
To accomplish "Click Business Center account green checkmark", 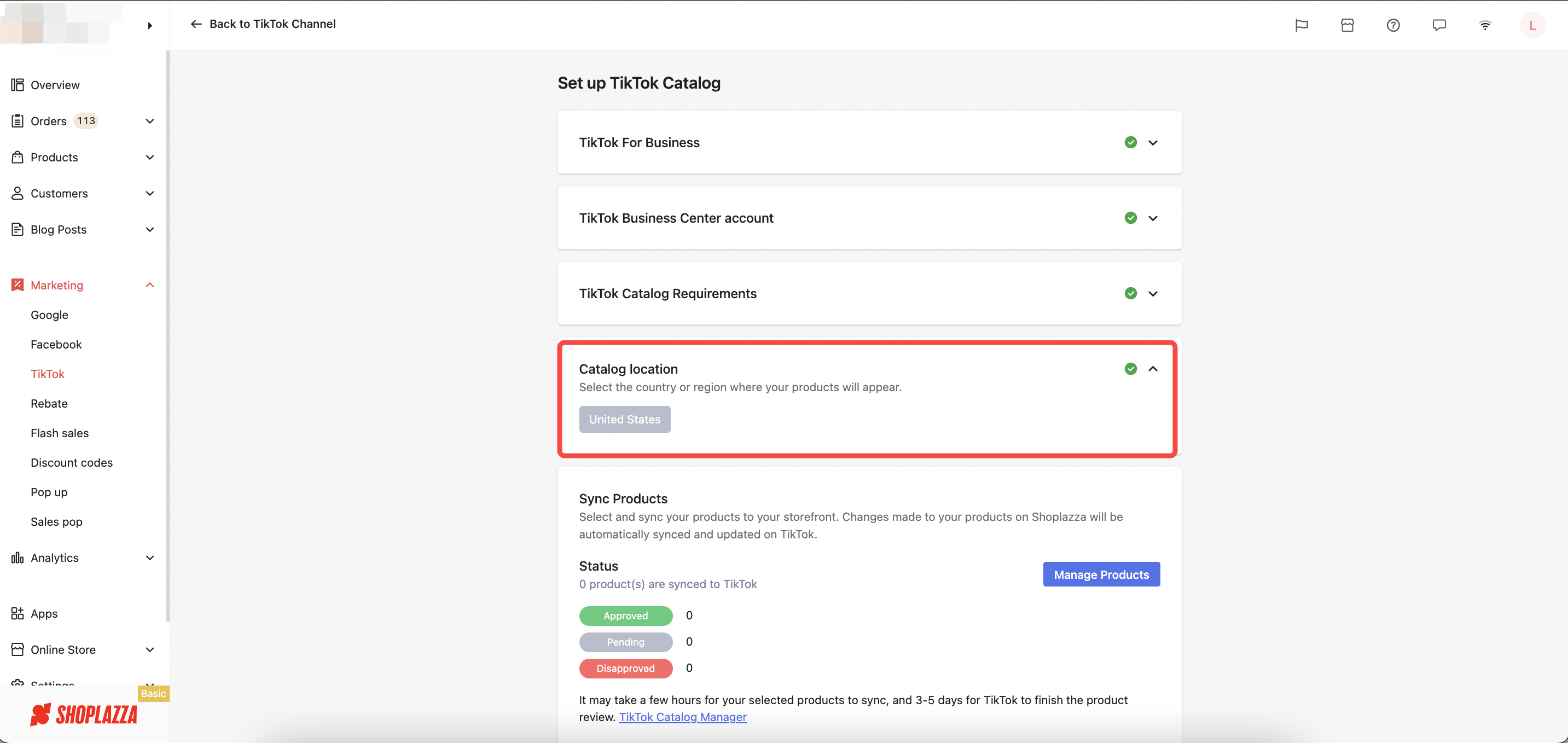I will pos(1130,218).
